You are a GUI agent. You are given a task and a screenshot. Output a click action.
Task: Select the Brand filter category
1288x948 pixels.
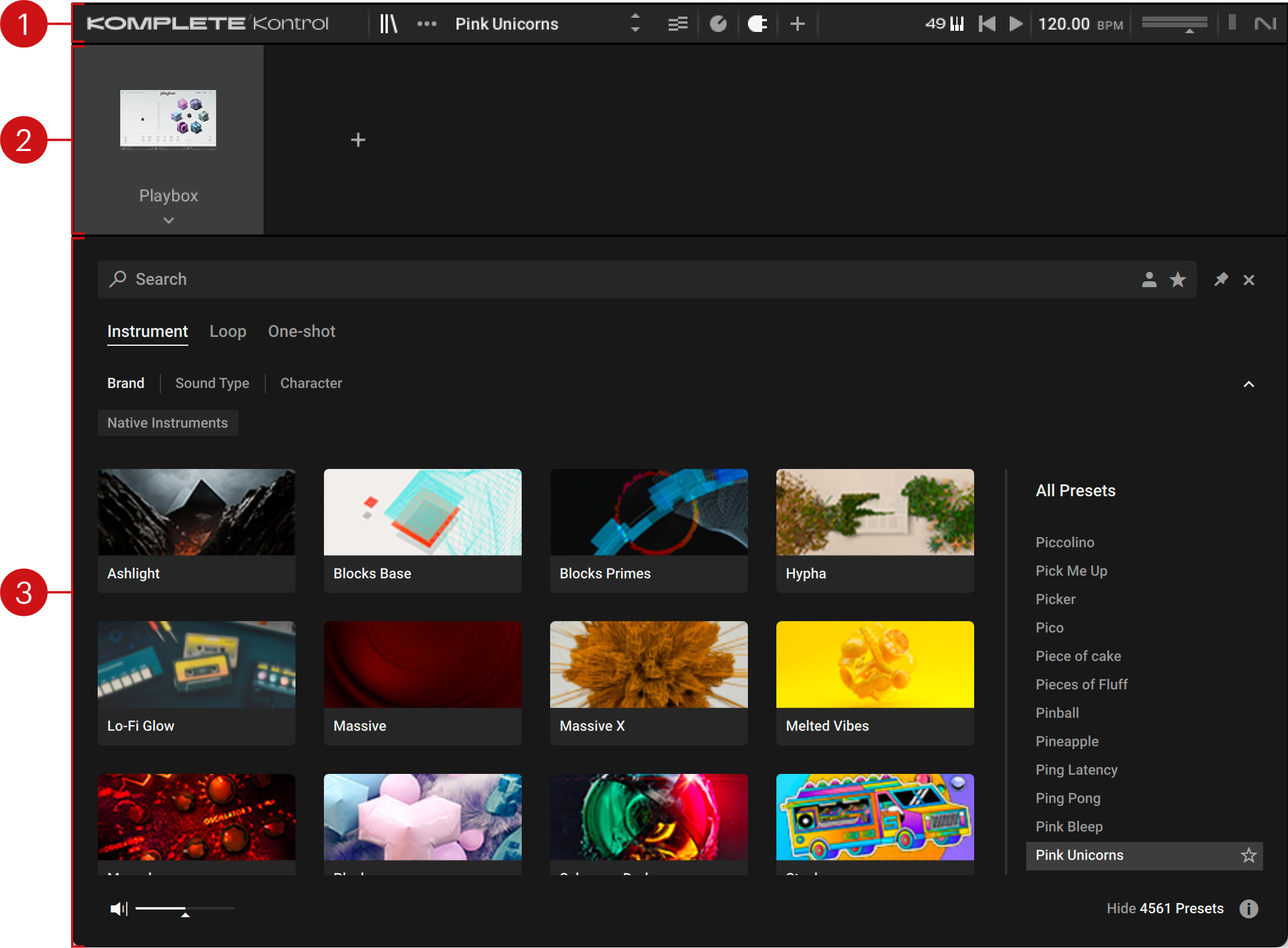(x=126, y=384)
